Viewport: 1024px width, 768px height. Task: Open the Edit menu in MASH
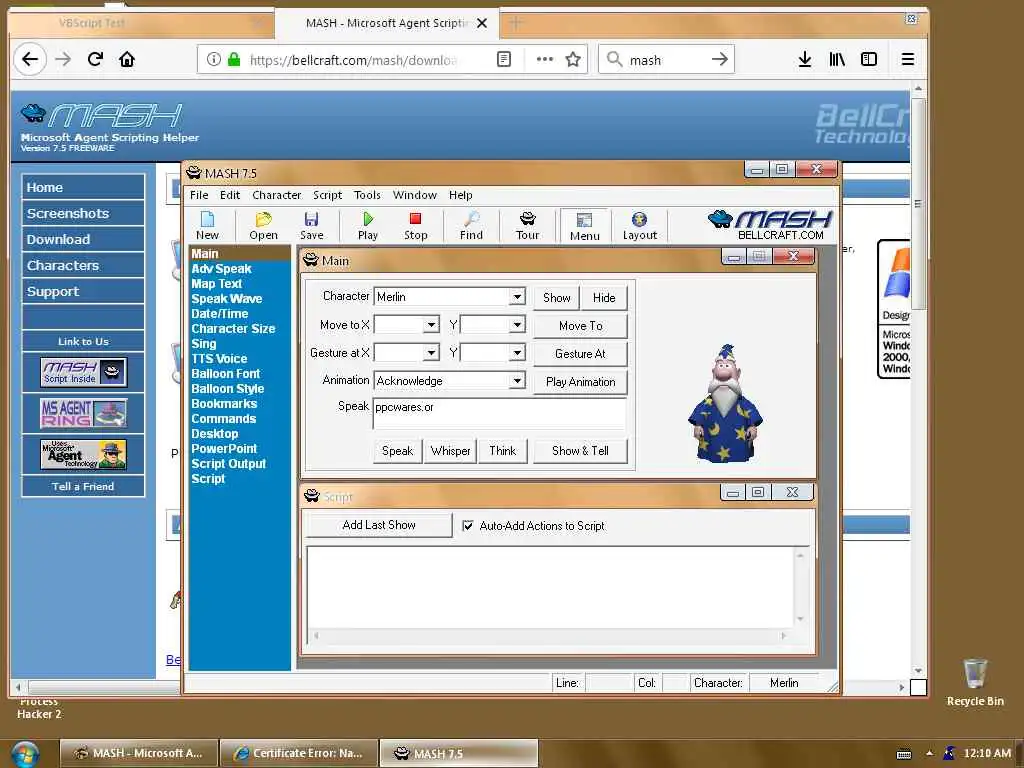click(x=230, y=195)
